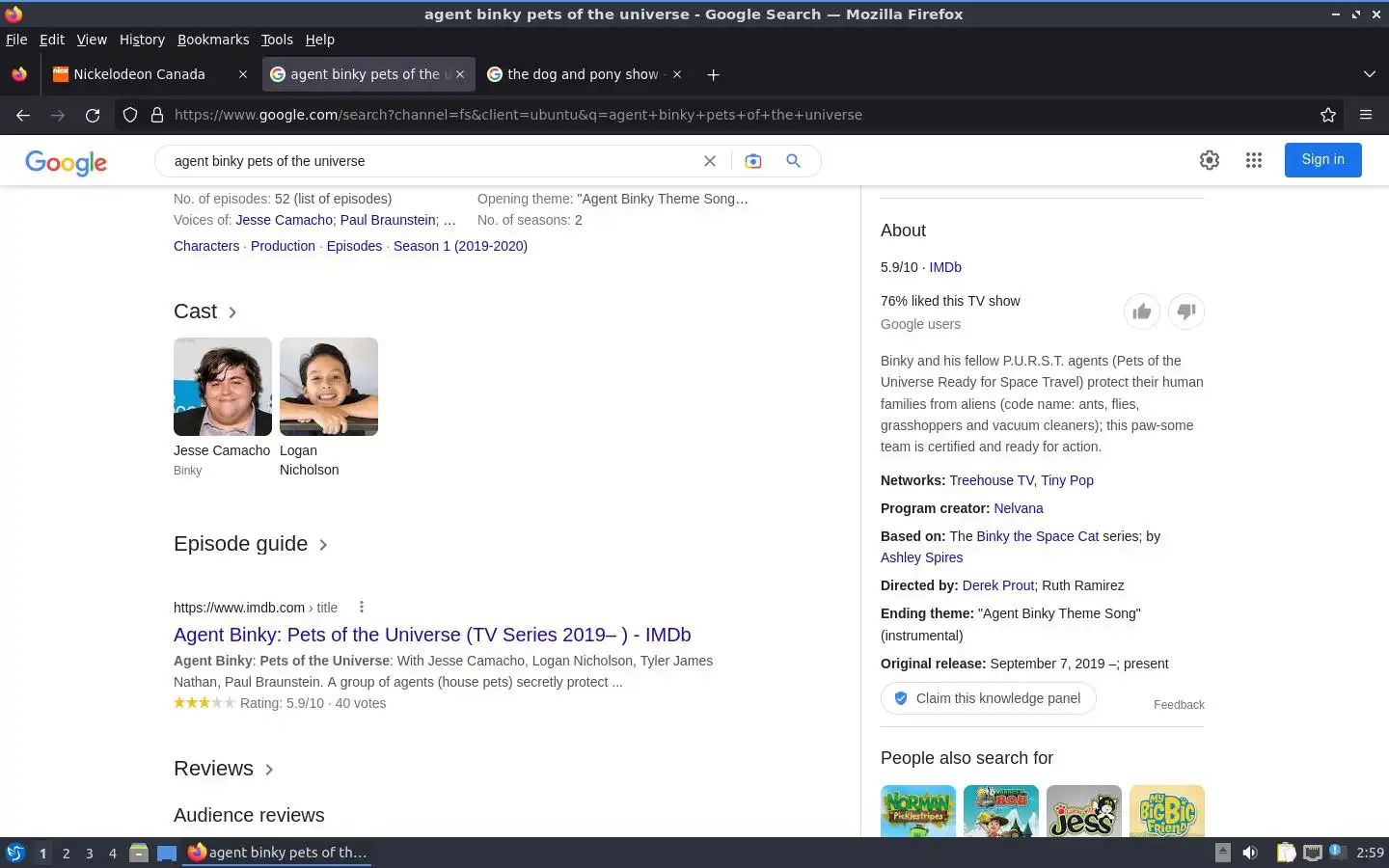
Task: Click the volume icon in system tray
Action: (1250, 853)
